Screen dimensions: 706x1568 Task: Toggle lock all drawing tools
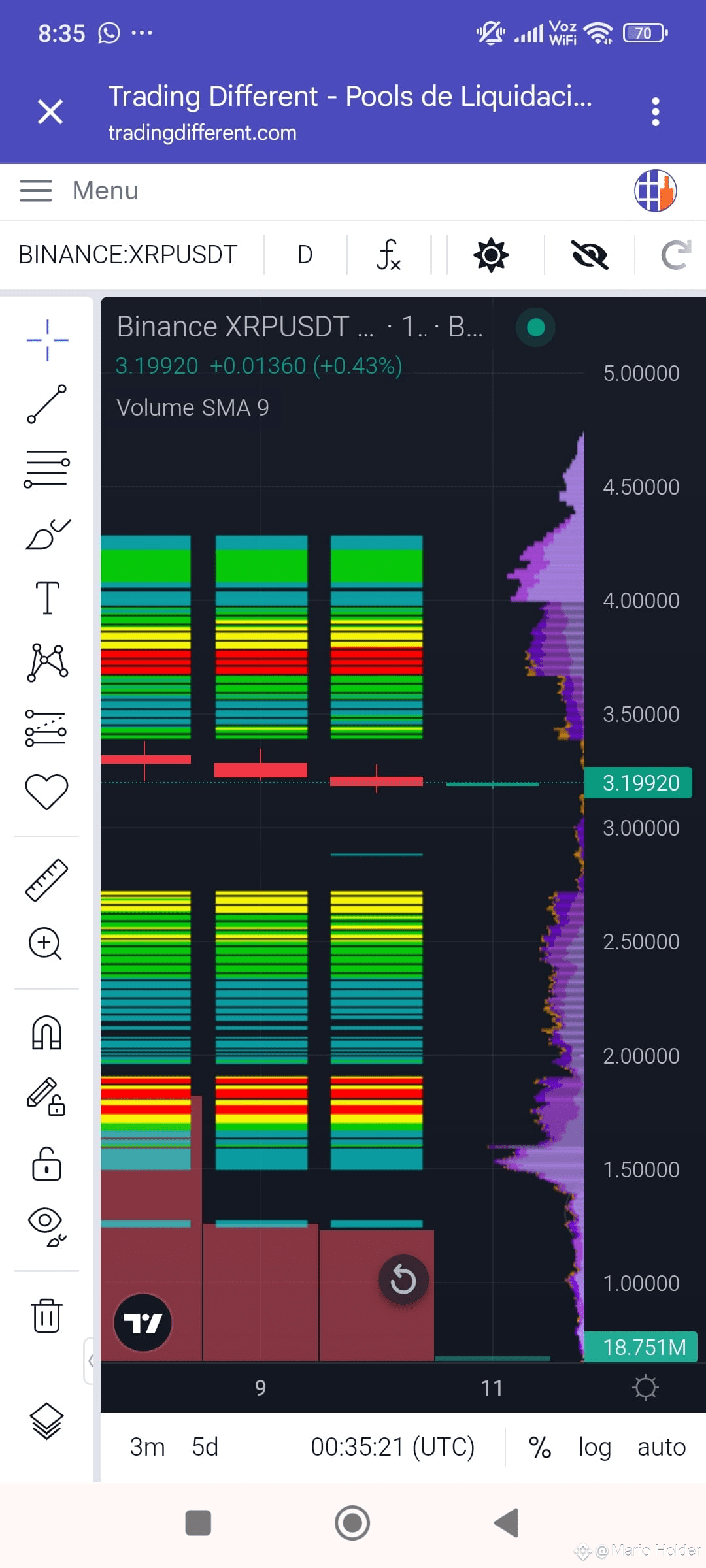pos(47,1163)
